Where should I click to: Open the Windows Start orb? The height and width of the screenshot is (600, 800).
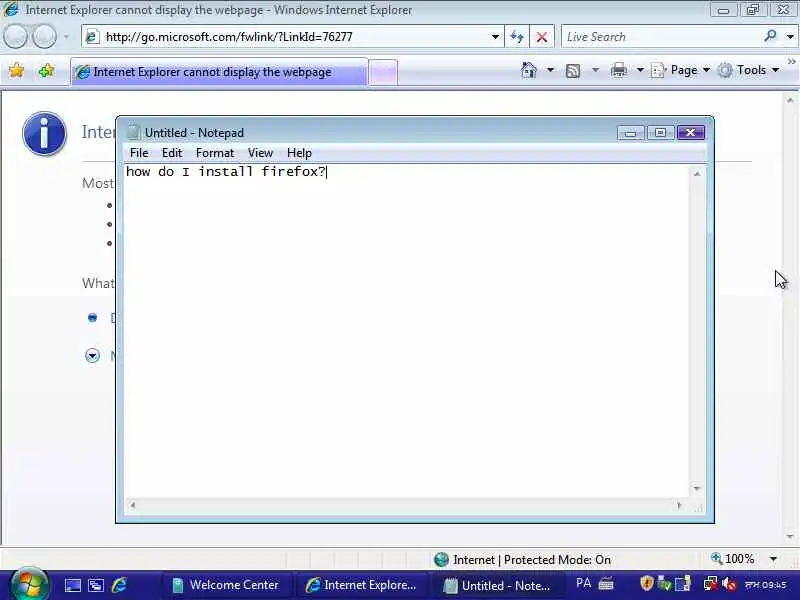point(29,584)
